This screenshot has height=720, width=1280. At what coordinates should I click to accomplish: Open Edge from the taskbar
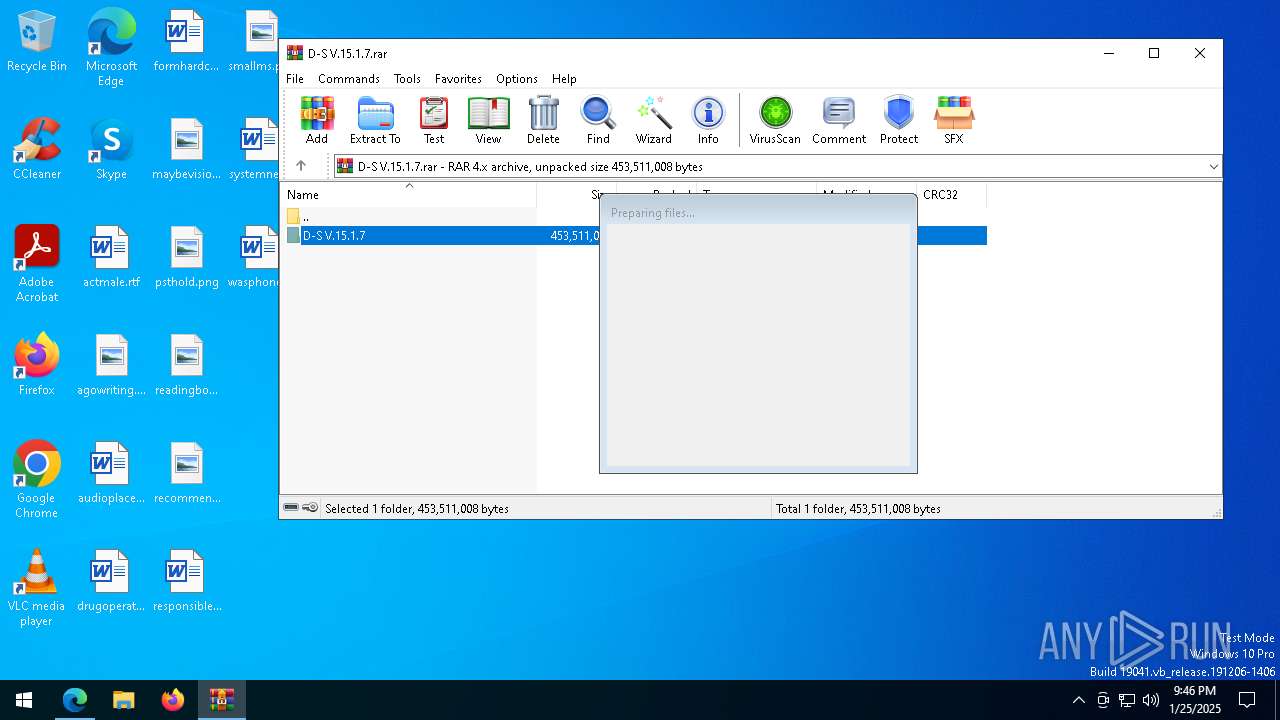click(x=75, y=700)
